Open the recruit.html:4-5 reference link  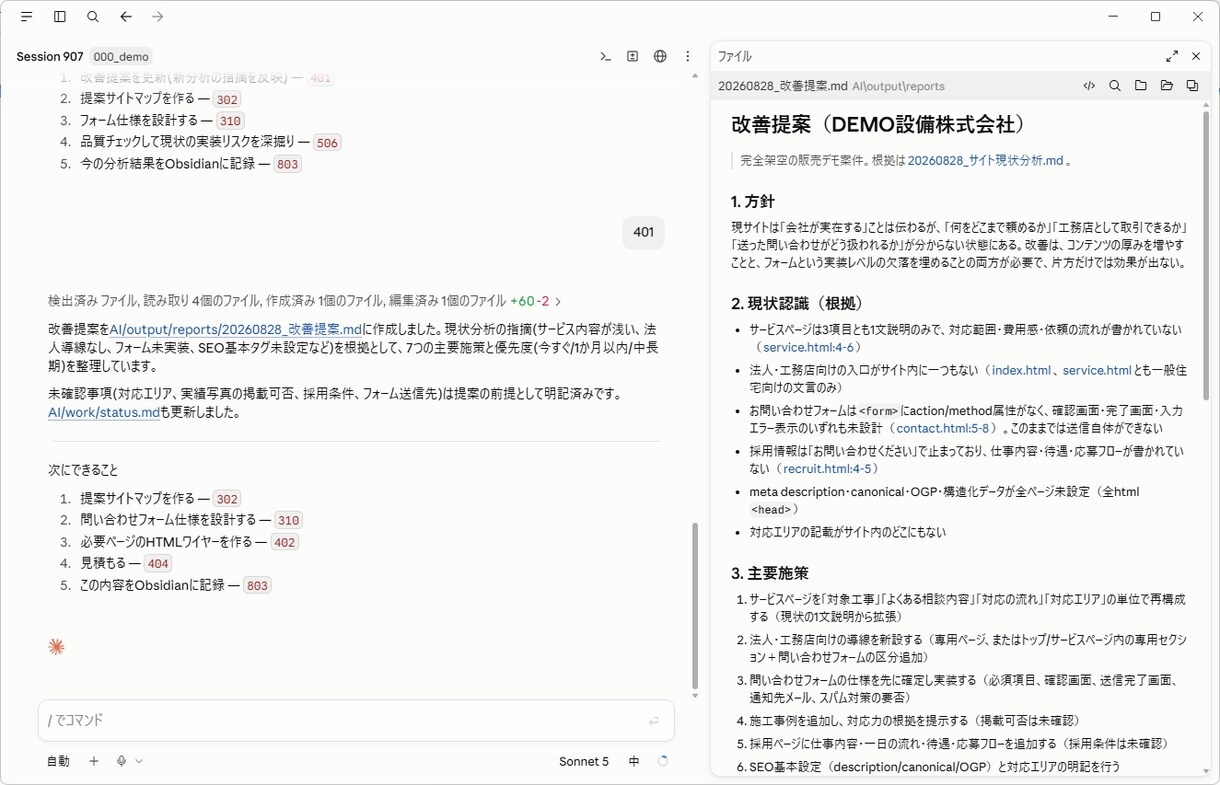pyautogui.click(x=829, y=468)
